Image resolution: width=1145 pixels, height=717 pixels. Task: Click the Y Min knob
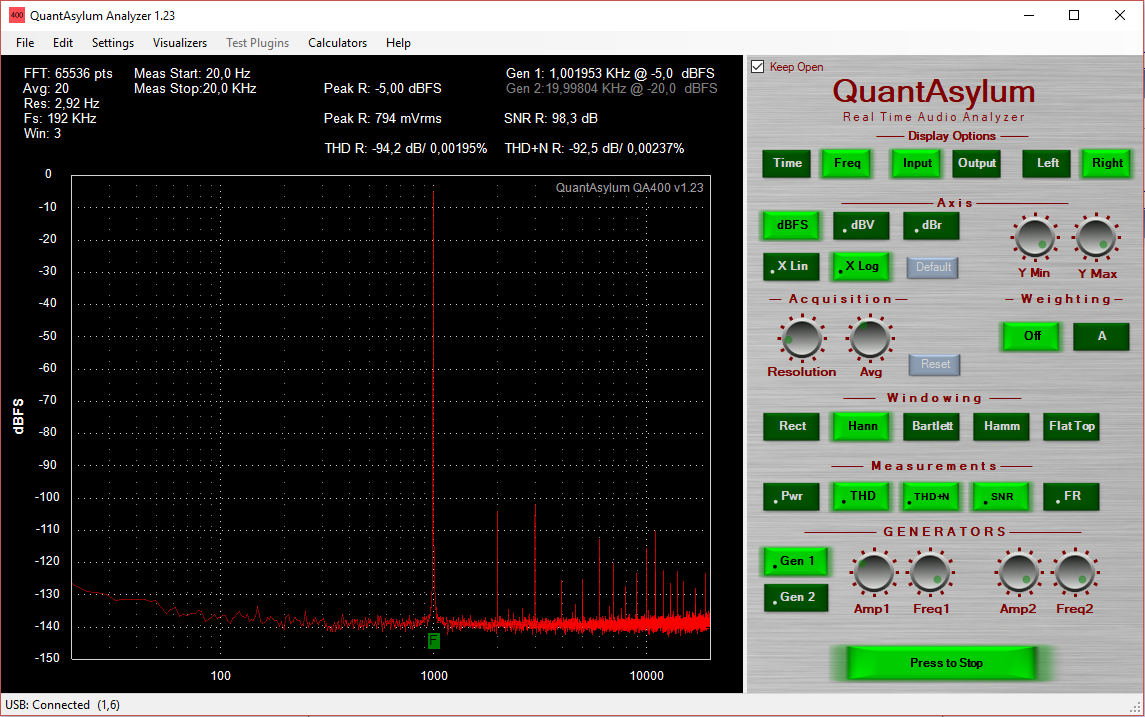(1035, 237)
